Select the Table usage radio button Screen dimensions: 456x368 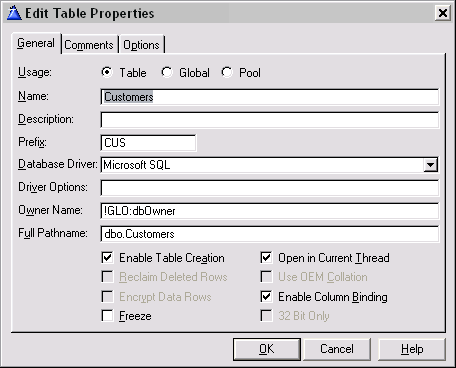tap(107, 72)
